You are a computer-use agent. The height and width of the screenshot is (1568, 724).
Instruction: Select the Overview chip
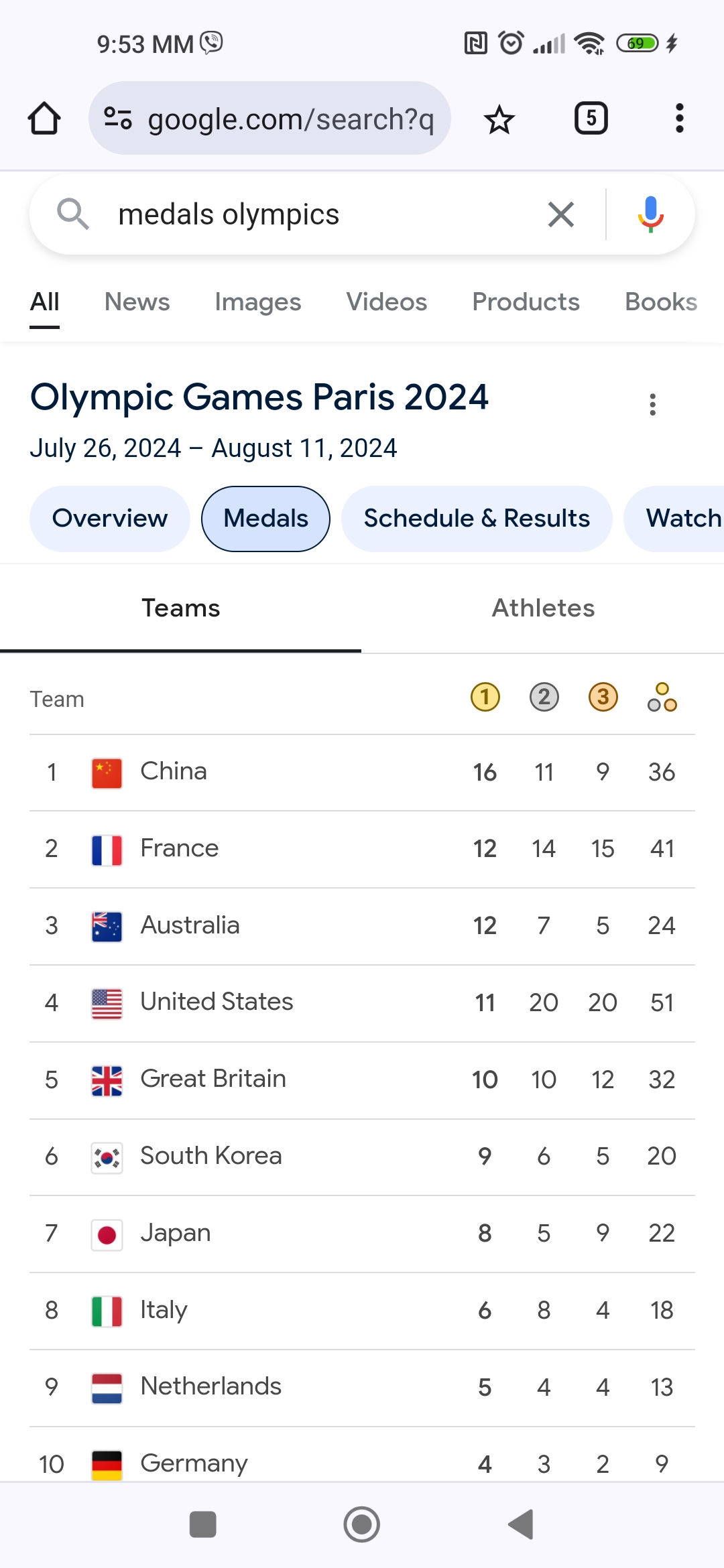110,519
